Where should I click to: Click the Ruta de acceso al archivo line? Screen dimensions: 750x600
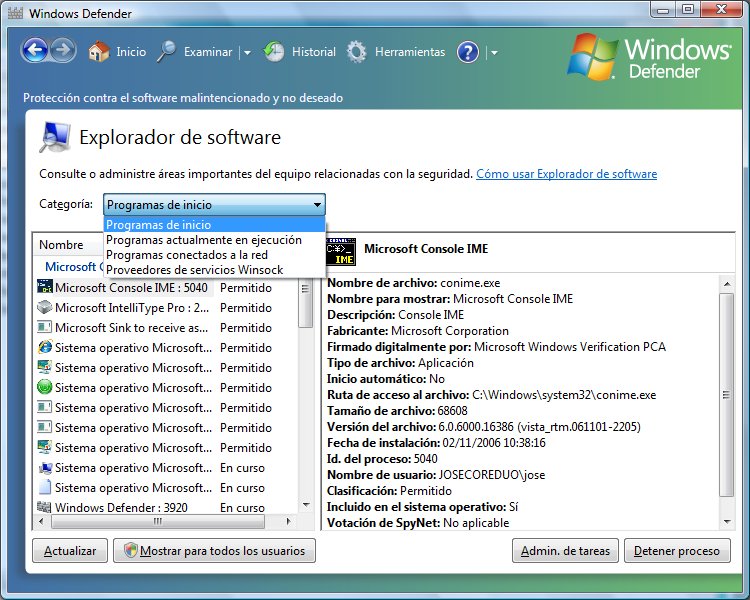[492, 395]
